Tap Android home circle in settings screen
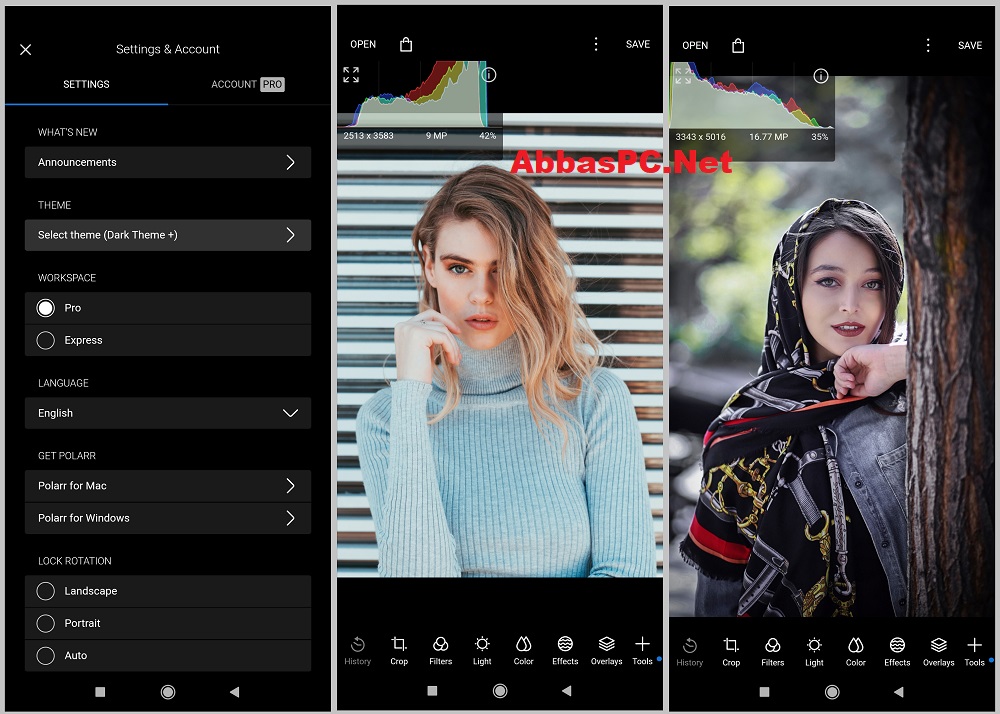Screen dimensions: 1000x714 click(168, 692)
